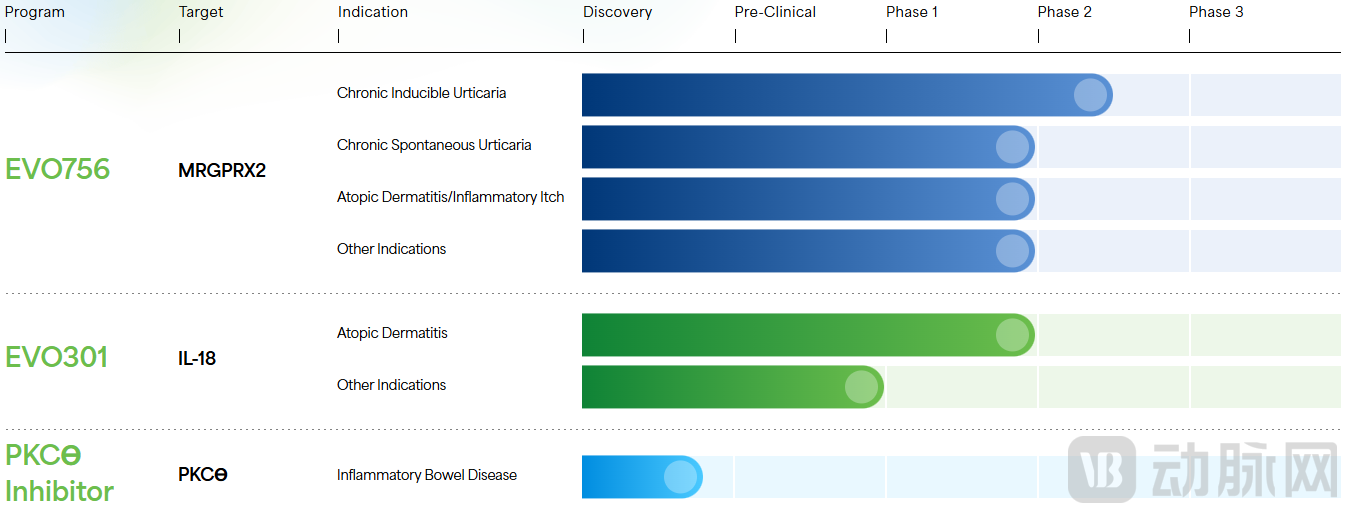Click the Phase 2 stage header
Image resolution: width=1347 pixels, height=513 pixels.
point(1064,12)
